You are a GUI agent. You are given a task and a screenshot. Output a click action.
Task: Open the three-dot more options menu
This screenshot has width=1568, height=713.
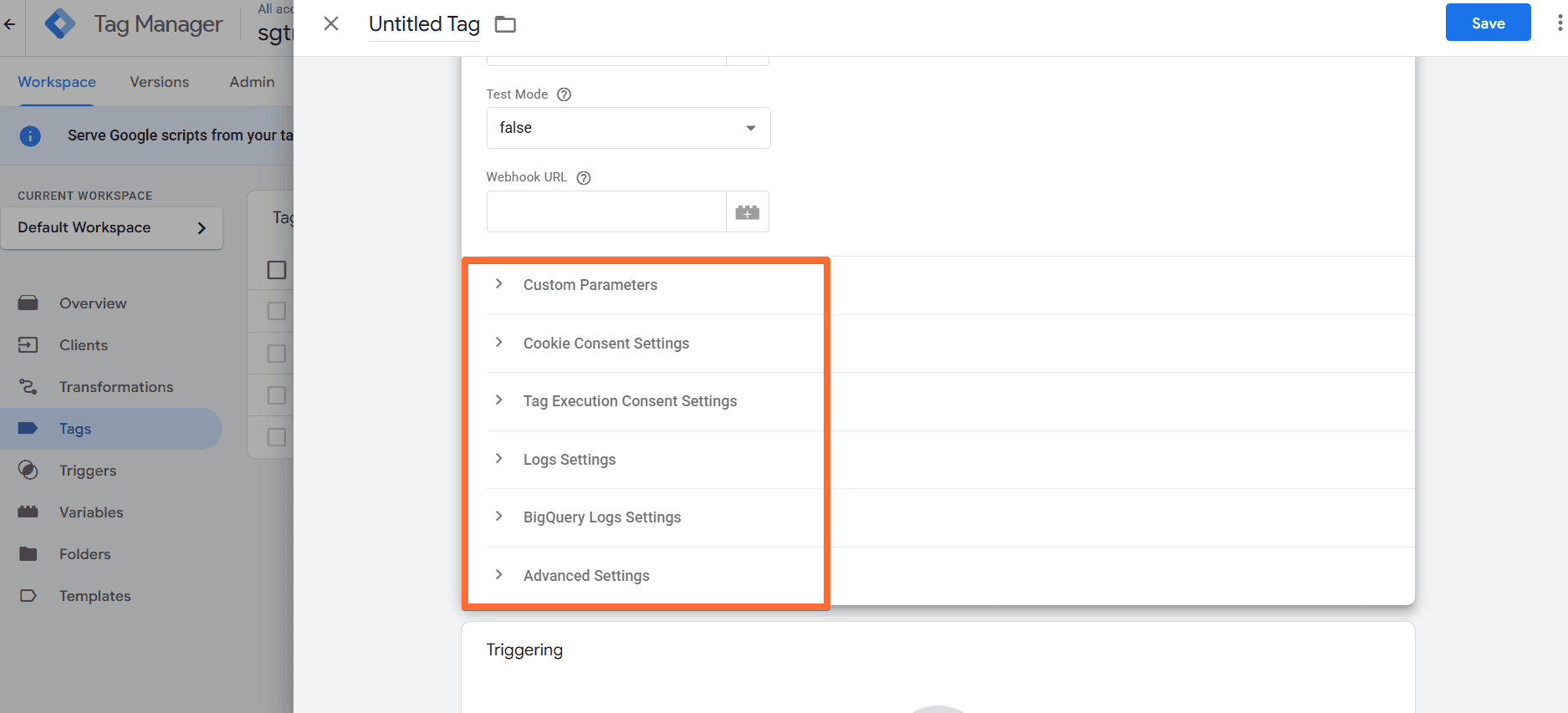point(1559,23)
